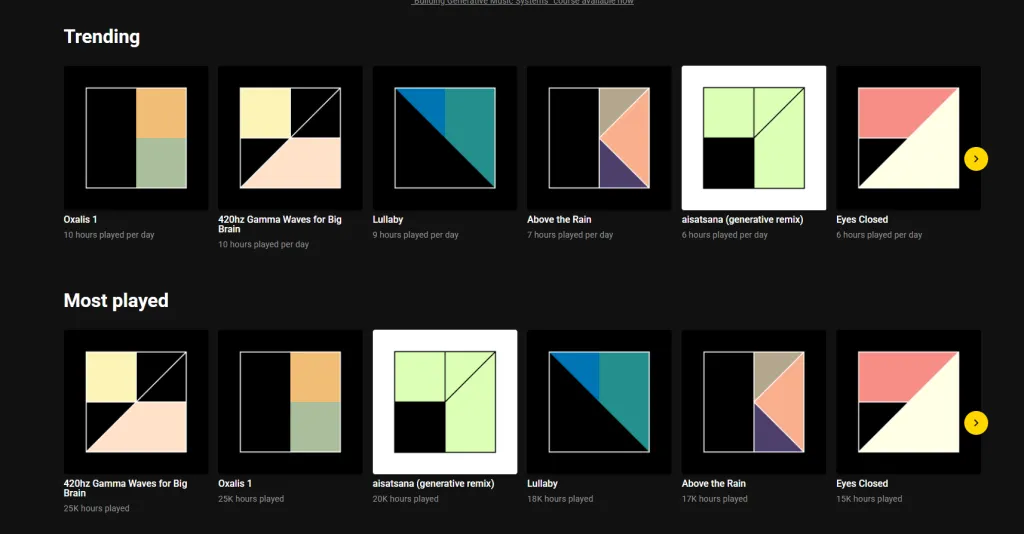
Task: Click '15K hours played' text
Action: point(869,499)
